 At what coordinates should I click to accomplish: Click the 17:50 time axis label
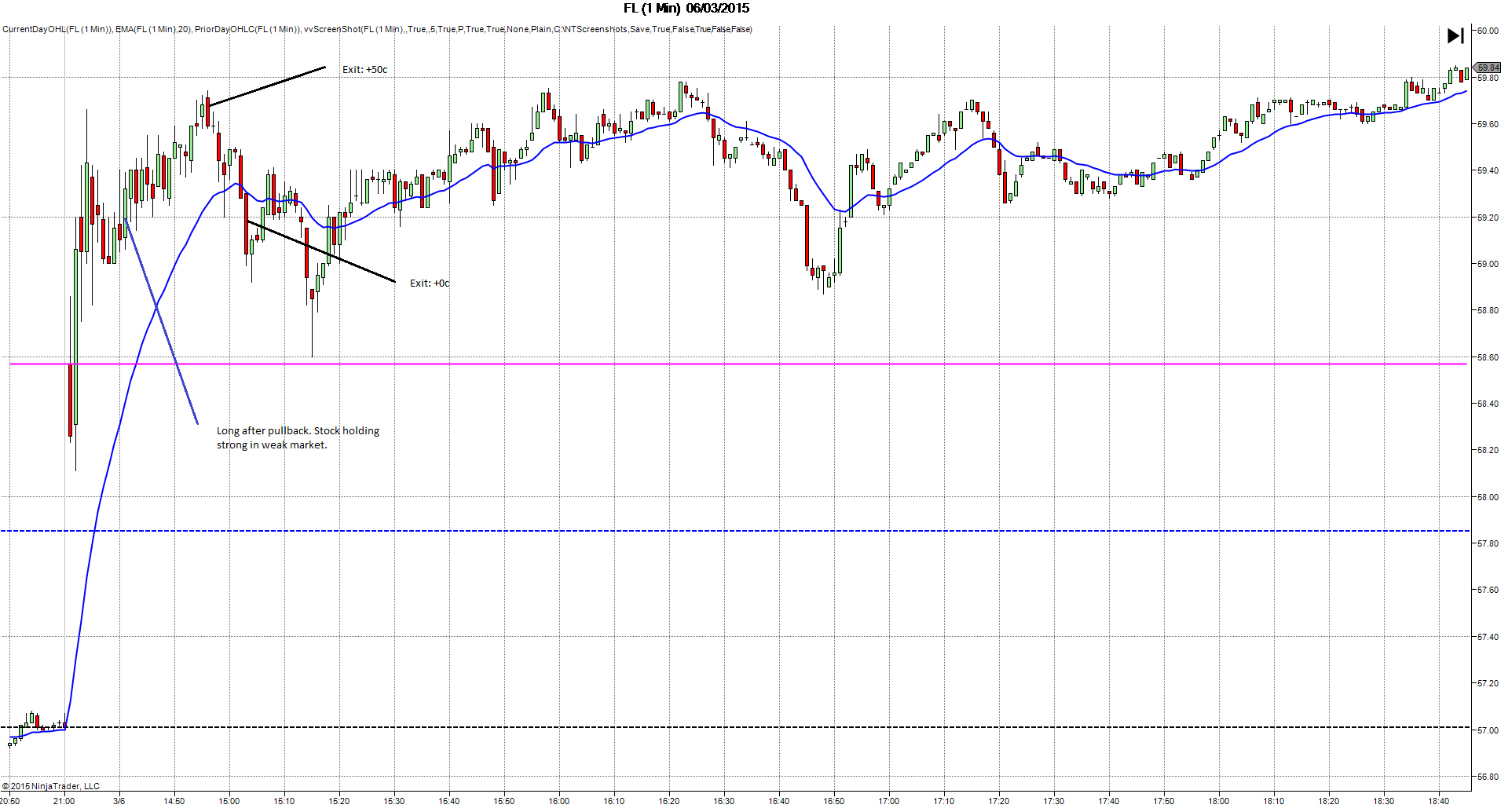click(x=1164, y=801)
